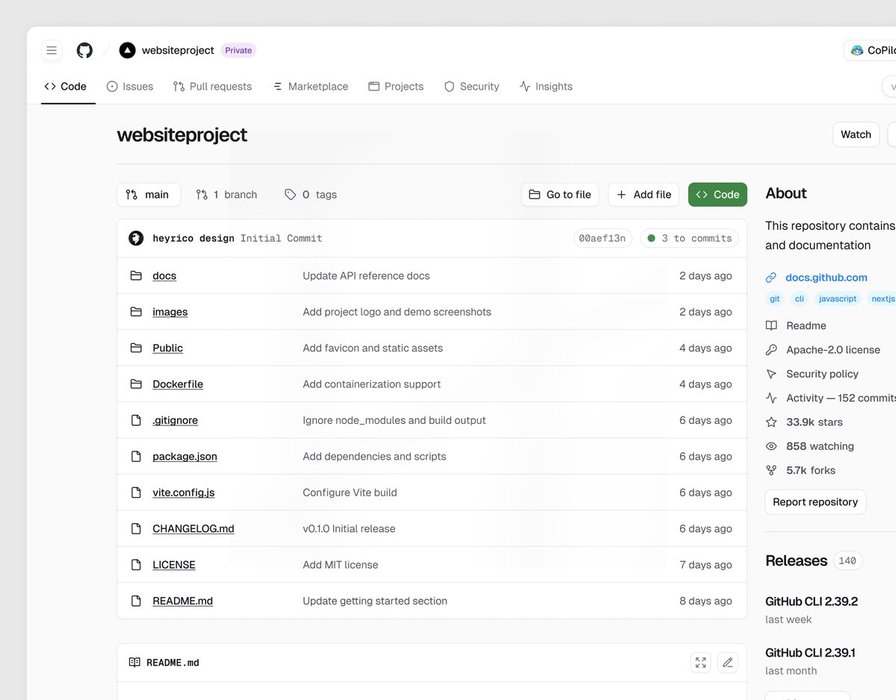
Task: Open the docs folder link
Action: coord(164,275)
